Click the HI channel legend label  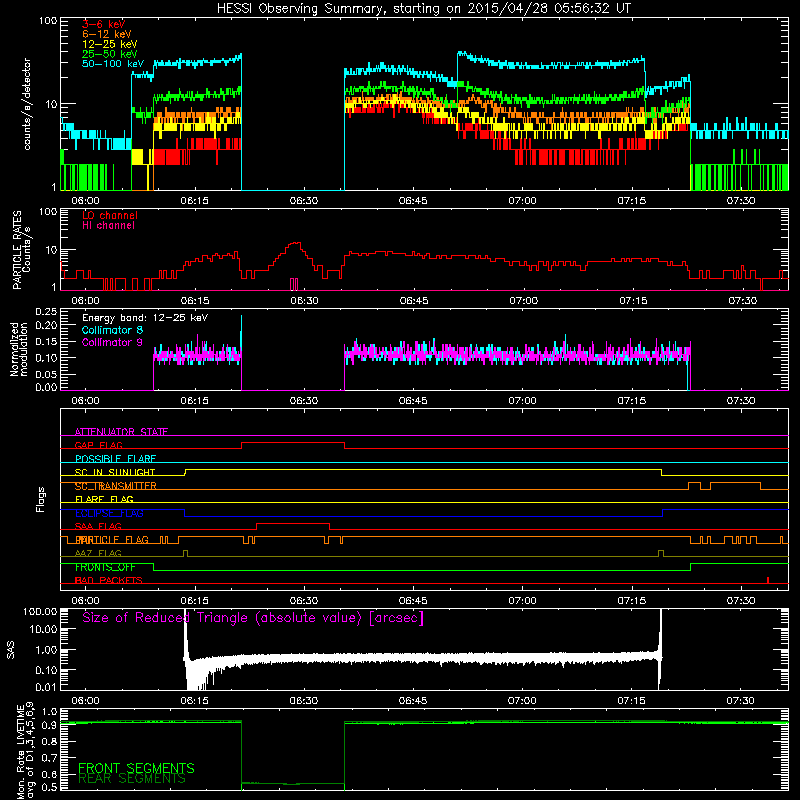[108, 226]
